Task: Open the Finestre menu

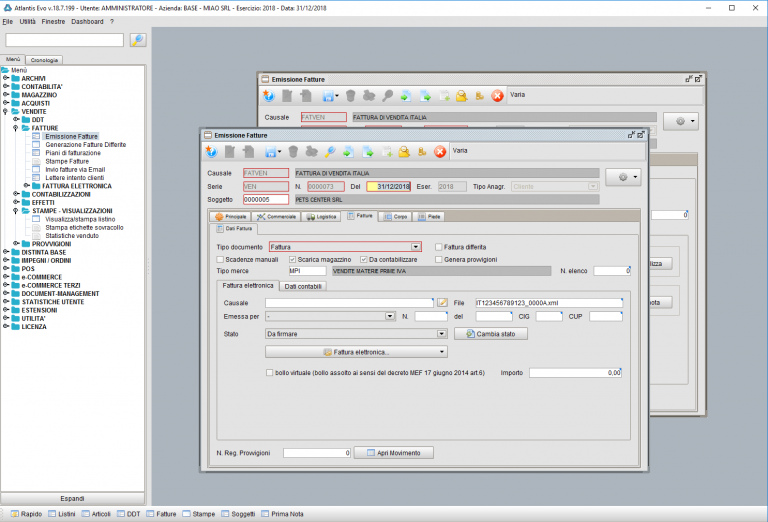Action: (x=53, y=22)
